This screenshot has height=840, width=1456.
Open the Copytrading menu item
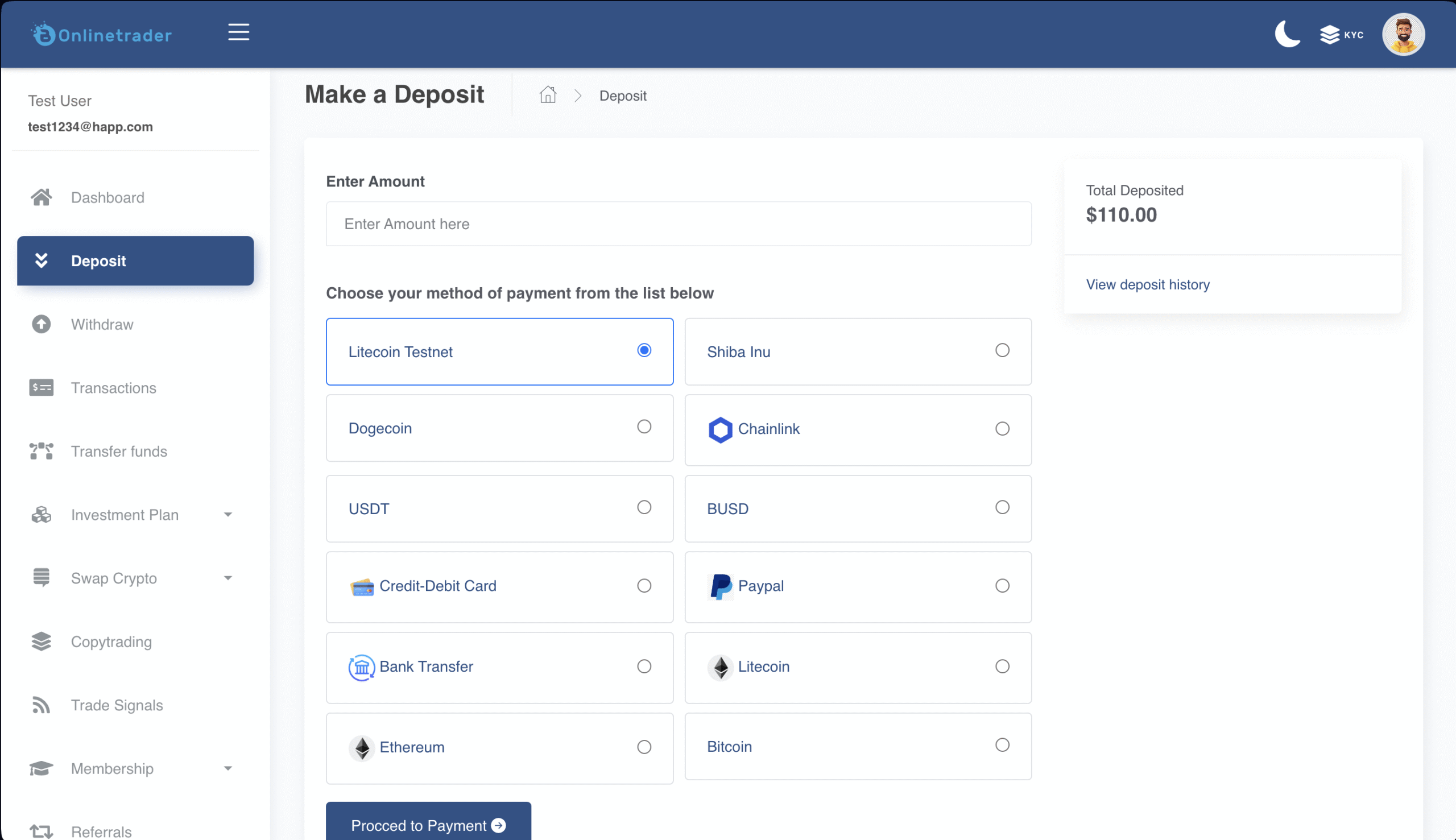[x=135, y=642]
